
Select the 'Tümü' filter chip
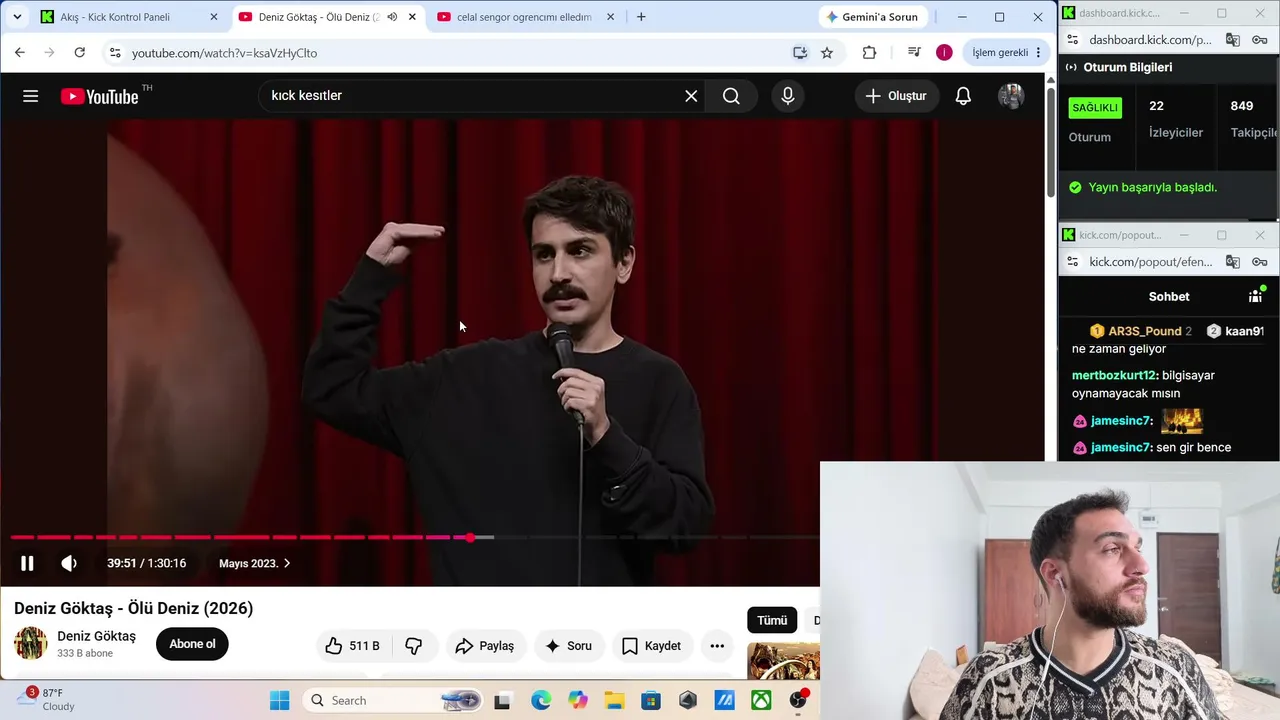coord(772,620)
